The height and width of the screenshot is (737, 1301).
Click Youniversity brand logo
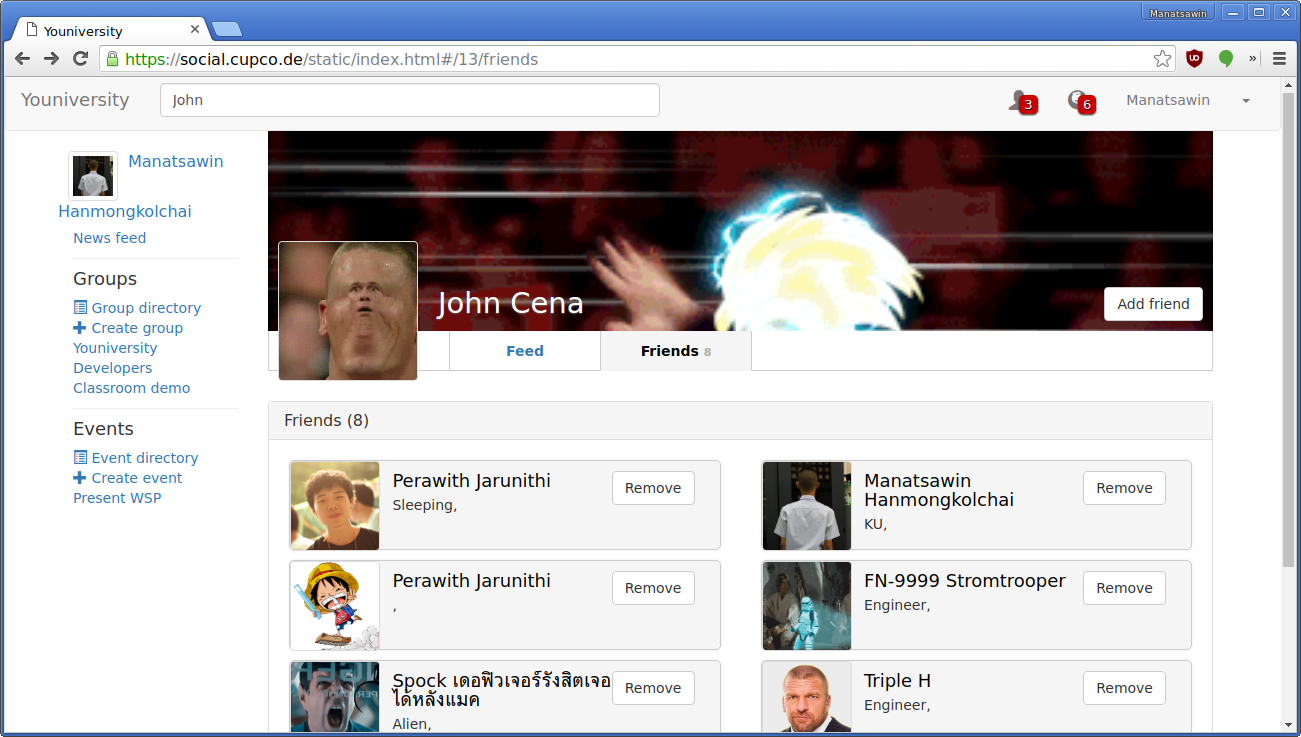coord(75,100)
